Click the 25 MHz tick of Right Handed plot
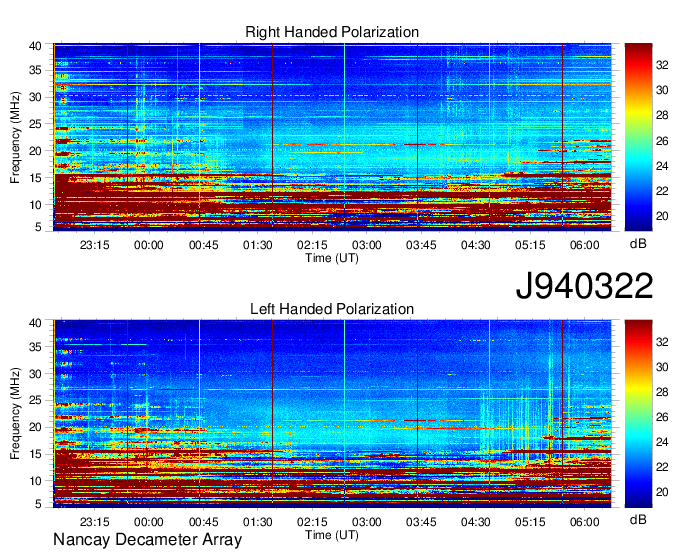The image size is (680, 552). [x=35, y=124]
